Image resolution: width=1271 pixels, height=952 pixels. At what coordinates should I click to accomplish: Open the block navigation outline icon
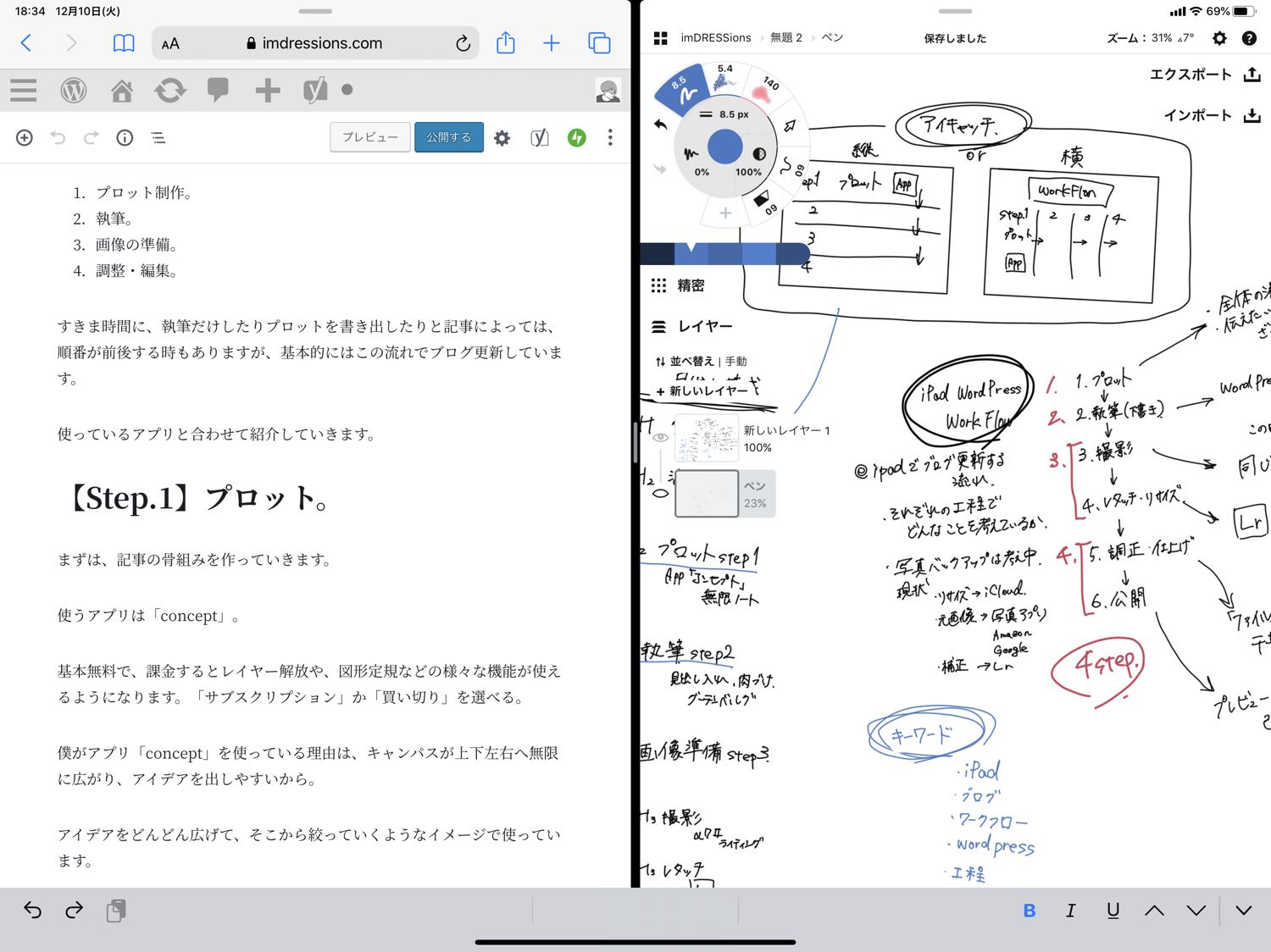coord(158,137)
